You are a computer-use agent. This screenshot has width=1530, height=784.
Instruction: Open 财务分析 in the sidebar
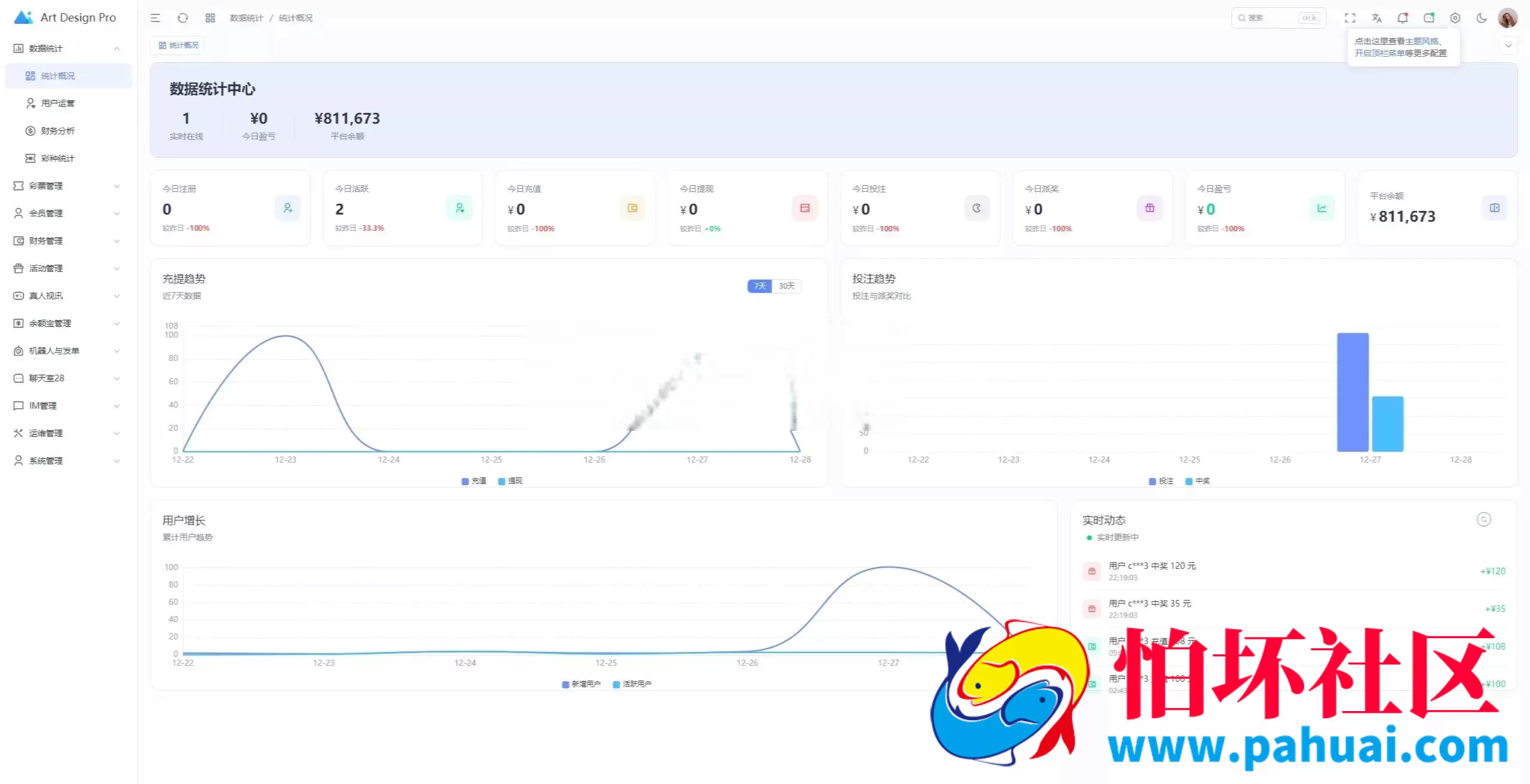point(68,131)
